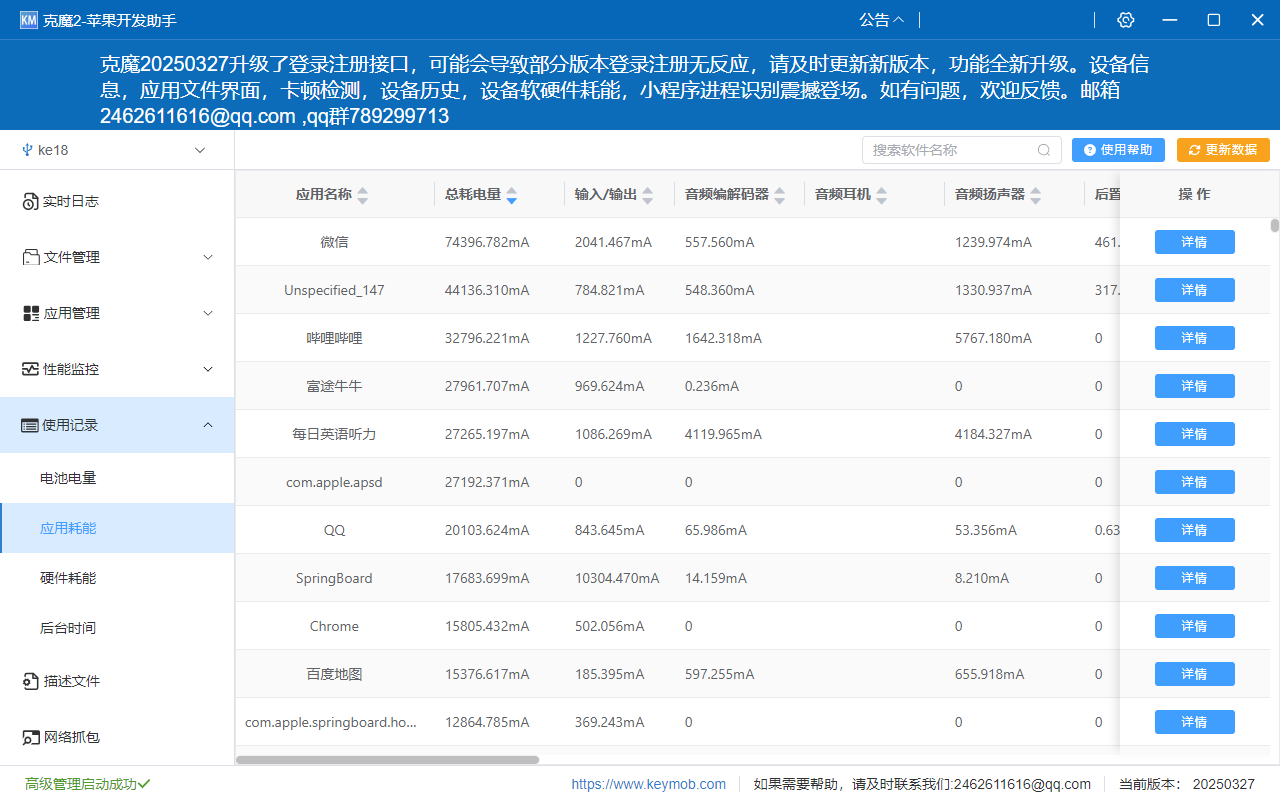Click the 4119.965mA codec value
Image resolution: width=1280 pixels, height=800 pixels.
pos(723,434)
